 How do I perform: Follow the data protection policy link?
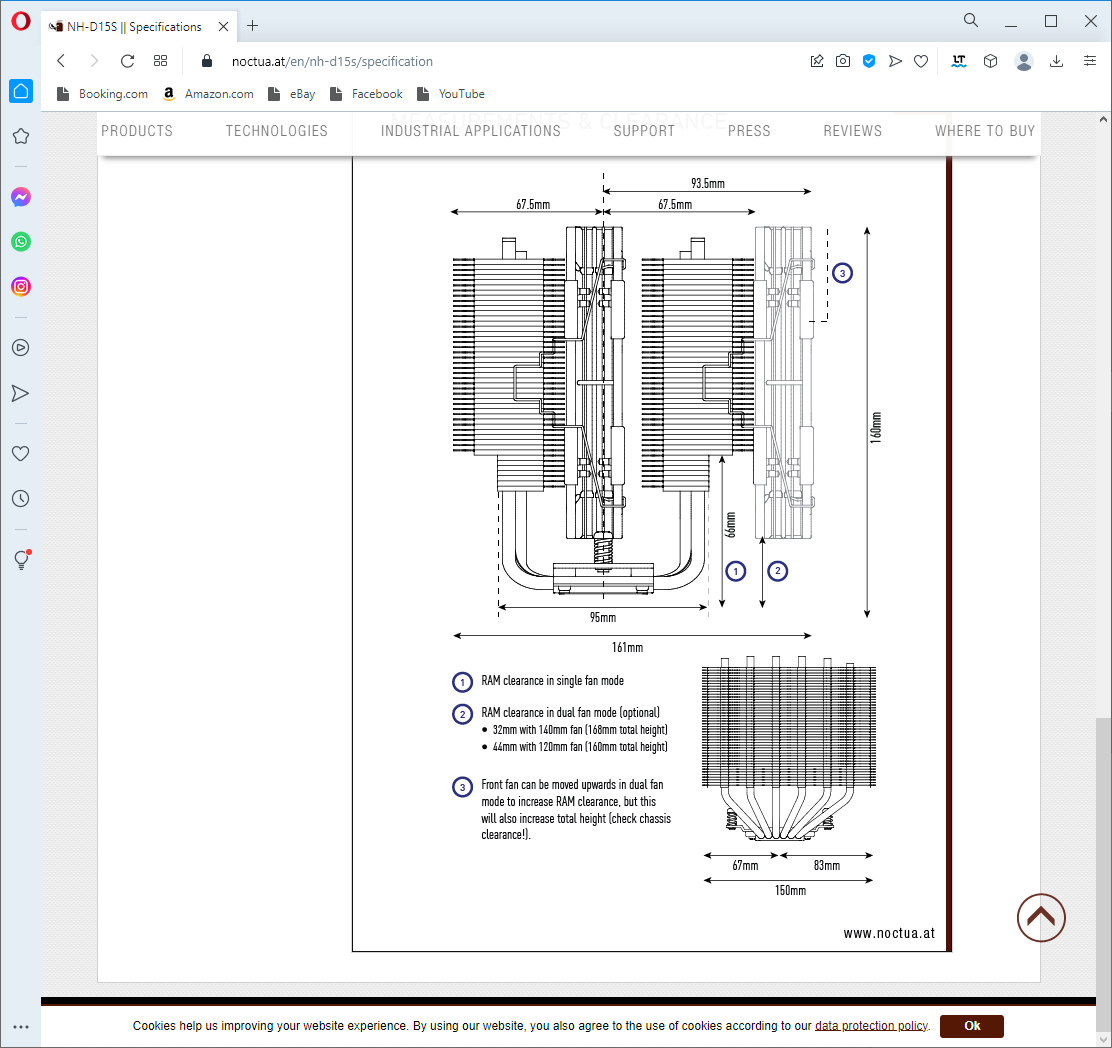(871, 1026)
